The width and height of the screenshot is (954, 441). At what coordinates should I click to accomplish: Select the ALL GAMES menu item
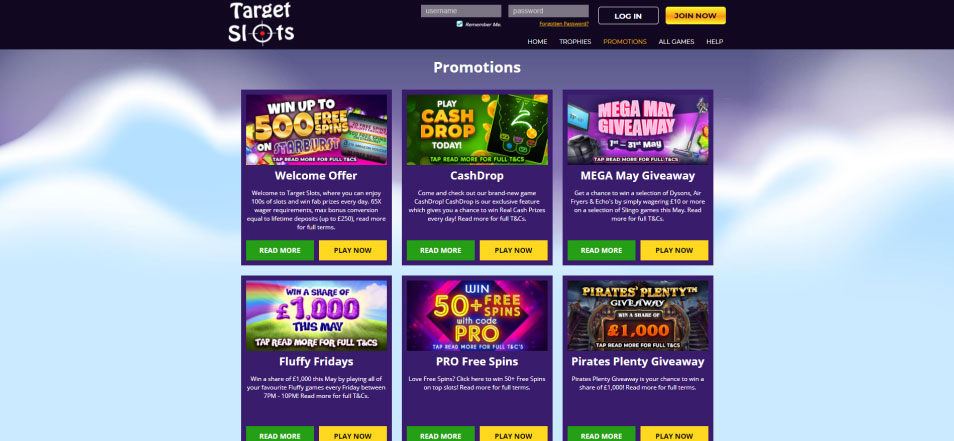tap(676, 42)
